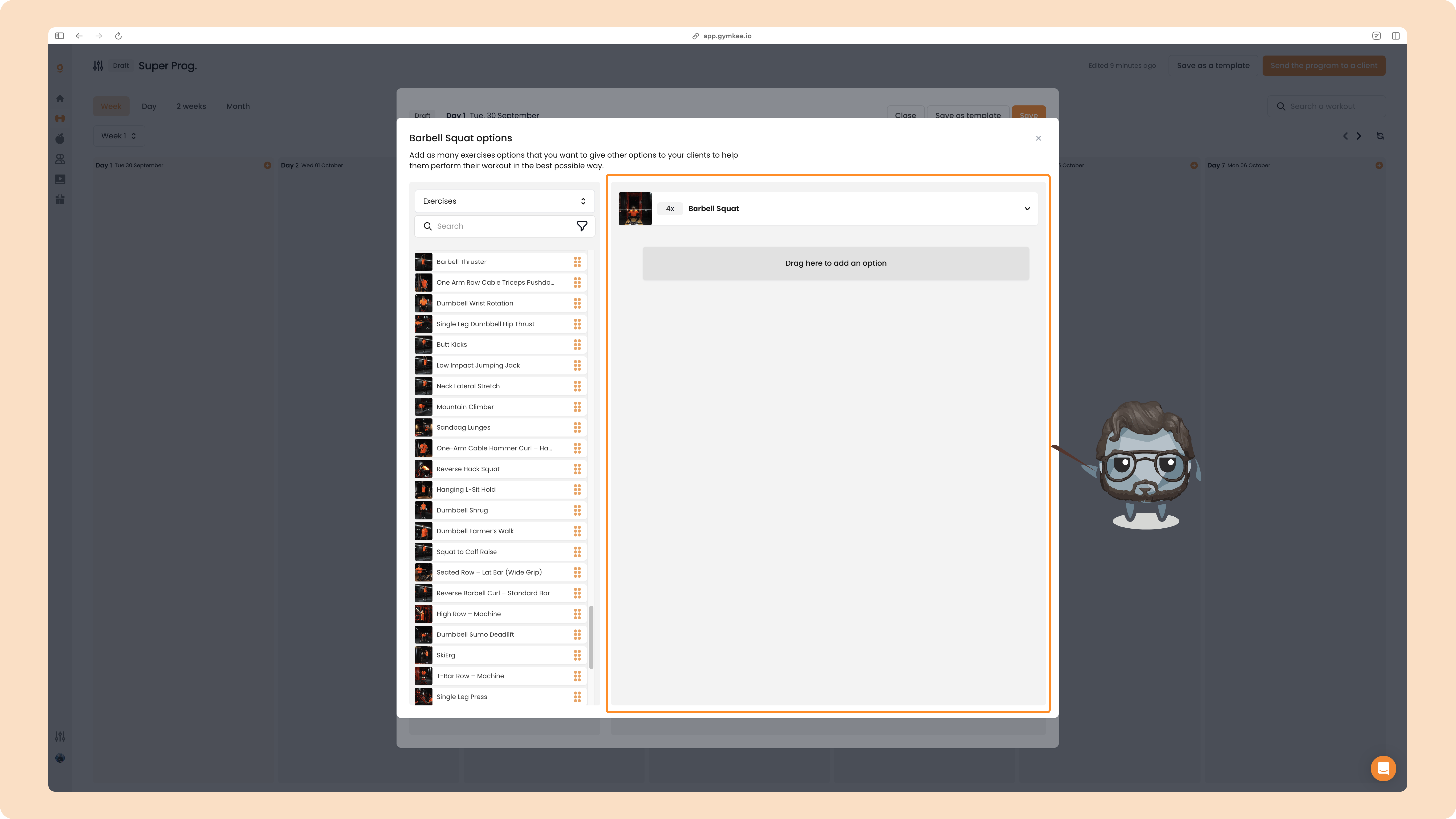This screenshot has width=1456, height=819.
Task: Click drag handle for Sandbag Lunges
Action: tap(577, 428)
